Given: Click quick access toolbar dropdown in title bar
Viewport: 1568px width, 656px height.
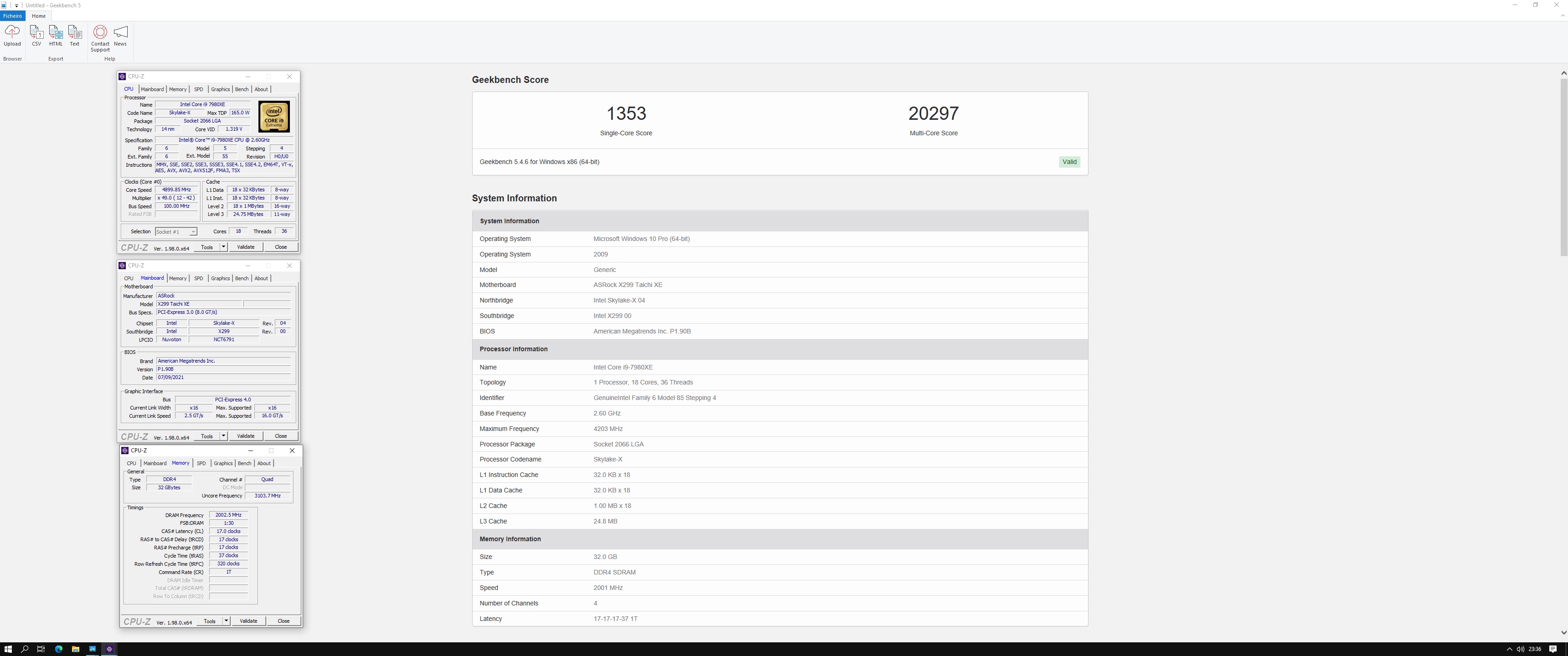Looking at the screenshot, I should [x=16, y=5].
